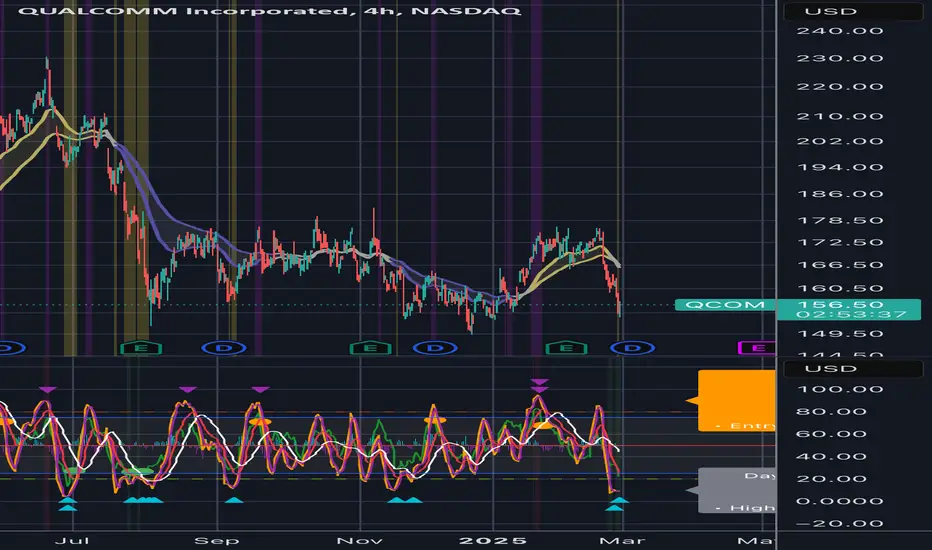The height and width of the screenshot is (550, 932).
Task: Click the Jul label on the time axis
Action: tap(72, 540)
